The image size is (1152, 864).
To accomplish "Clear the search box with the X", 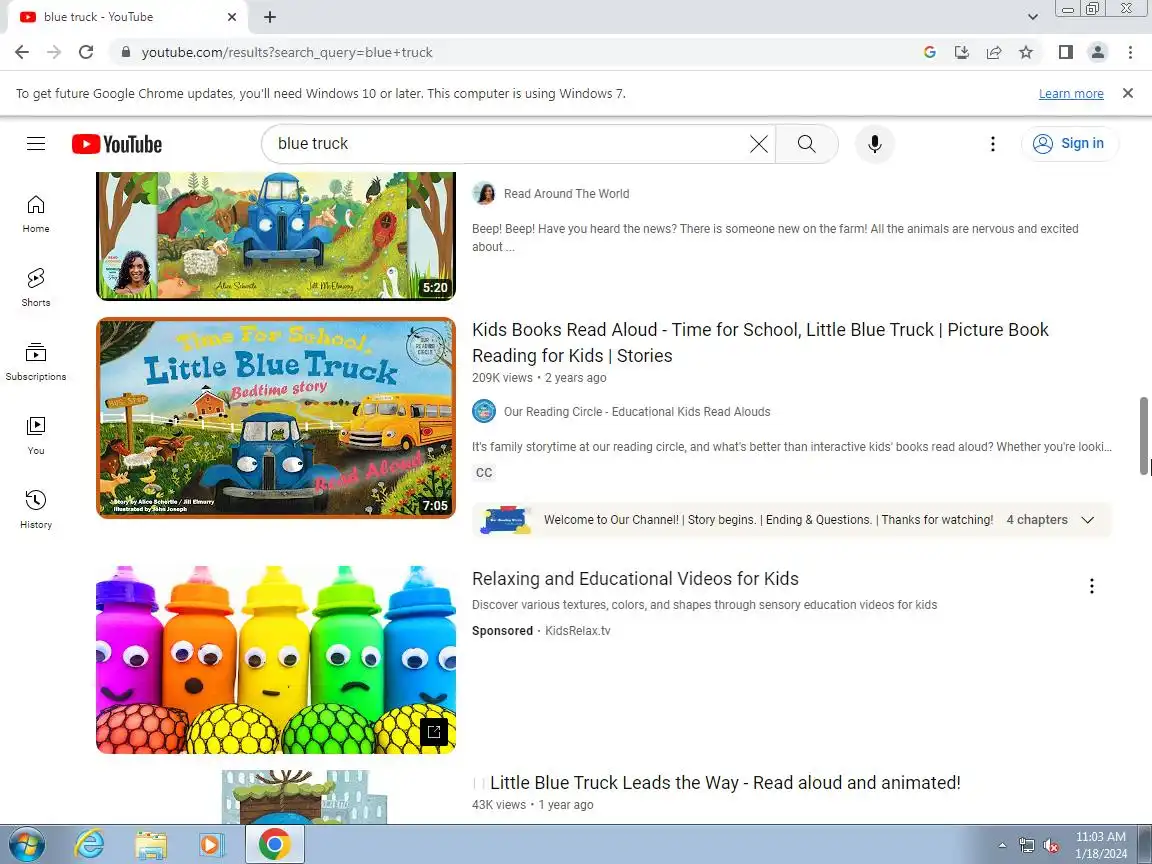I will tap(759, 144).
